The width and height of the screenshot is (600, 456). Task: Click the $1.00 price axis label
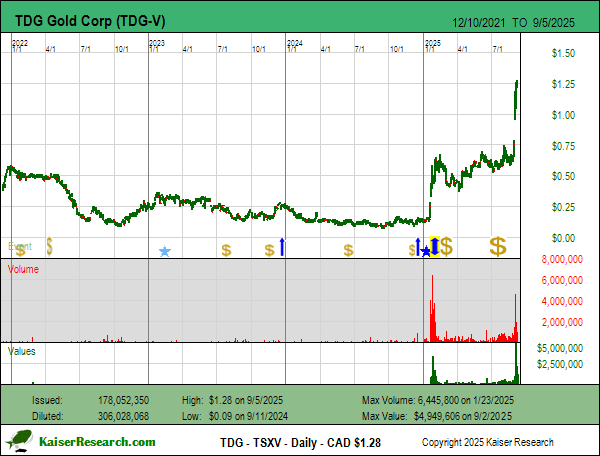pyautogui.click(x=563, y=115)
